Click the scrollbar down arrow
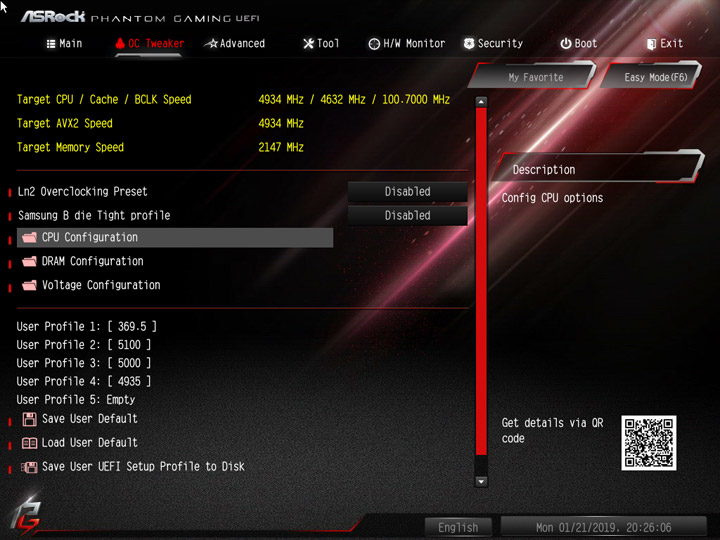 pyautogui.click(x=481, y=481)
